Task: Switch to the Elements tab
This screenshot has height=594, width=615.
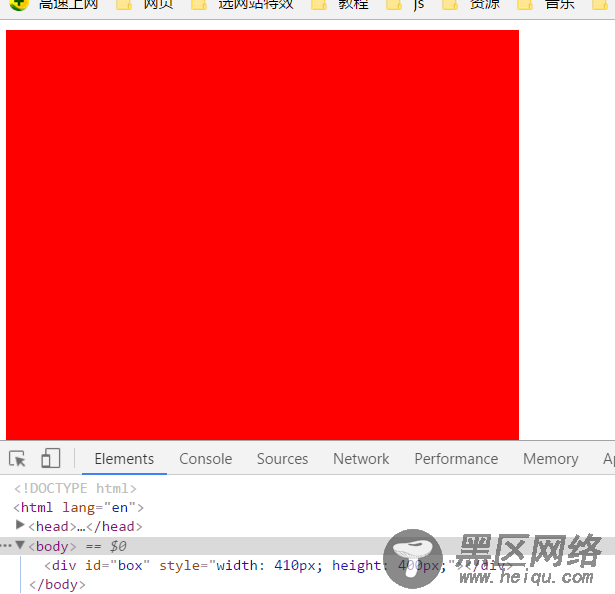Action: click(124, 459)
